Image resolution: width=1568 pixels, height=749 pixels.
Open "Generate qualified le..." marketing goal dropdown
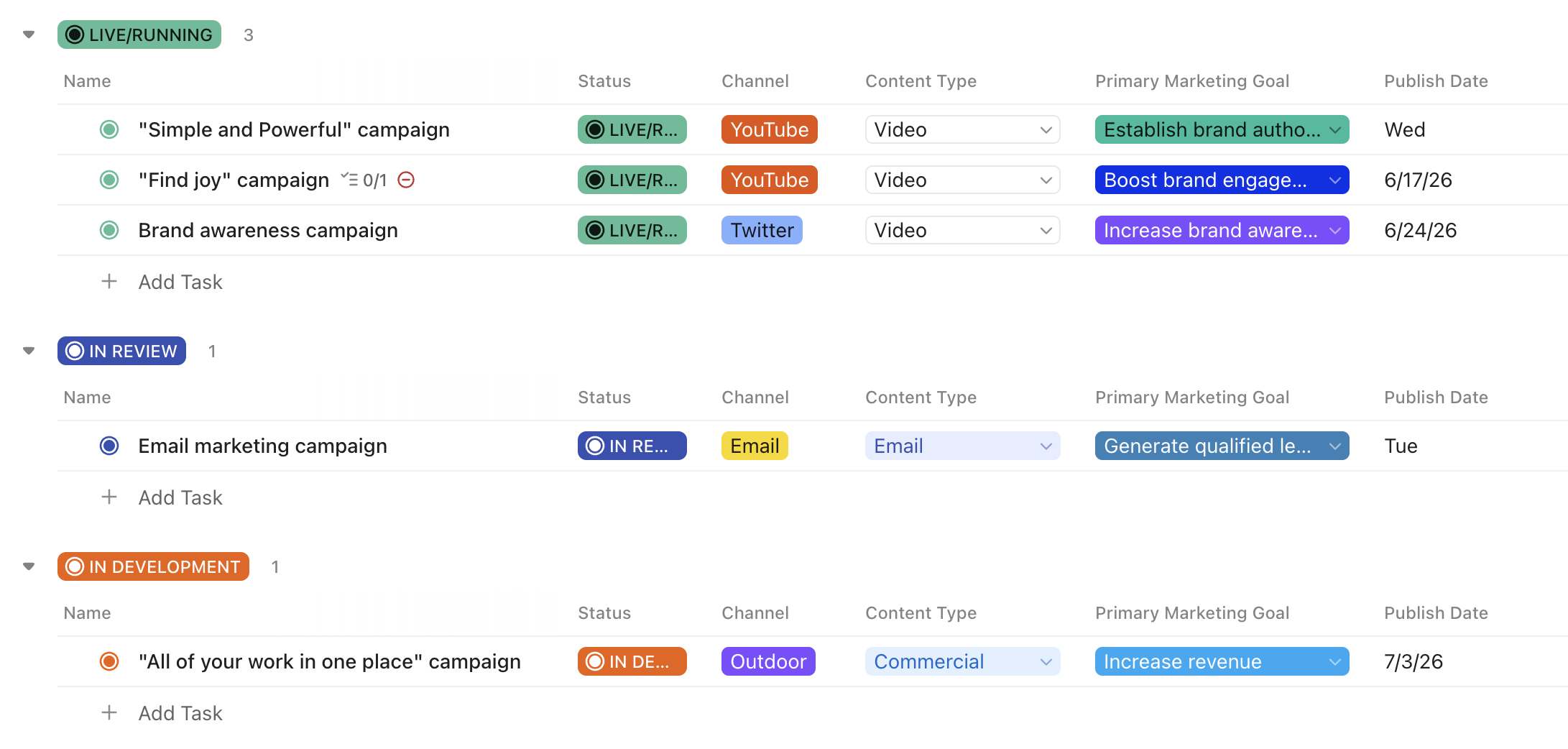[x=1222, y=446]
